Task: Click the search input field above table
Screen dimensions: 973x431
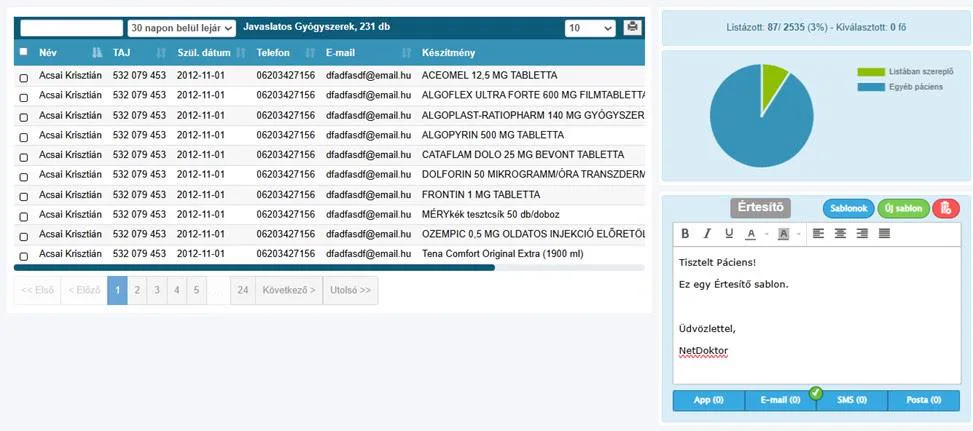Action: 71,28
